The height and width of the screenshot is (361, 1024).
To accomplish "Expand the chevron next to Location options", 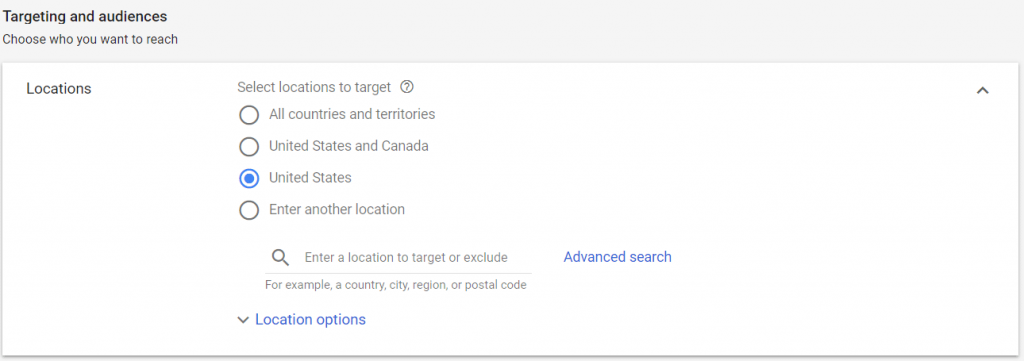I will [243, 320].
